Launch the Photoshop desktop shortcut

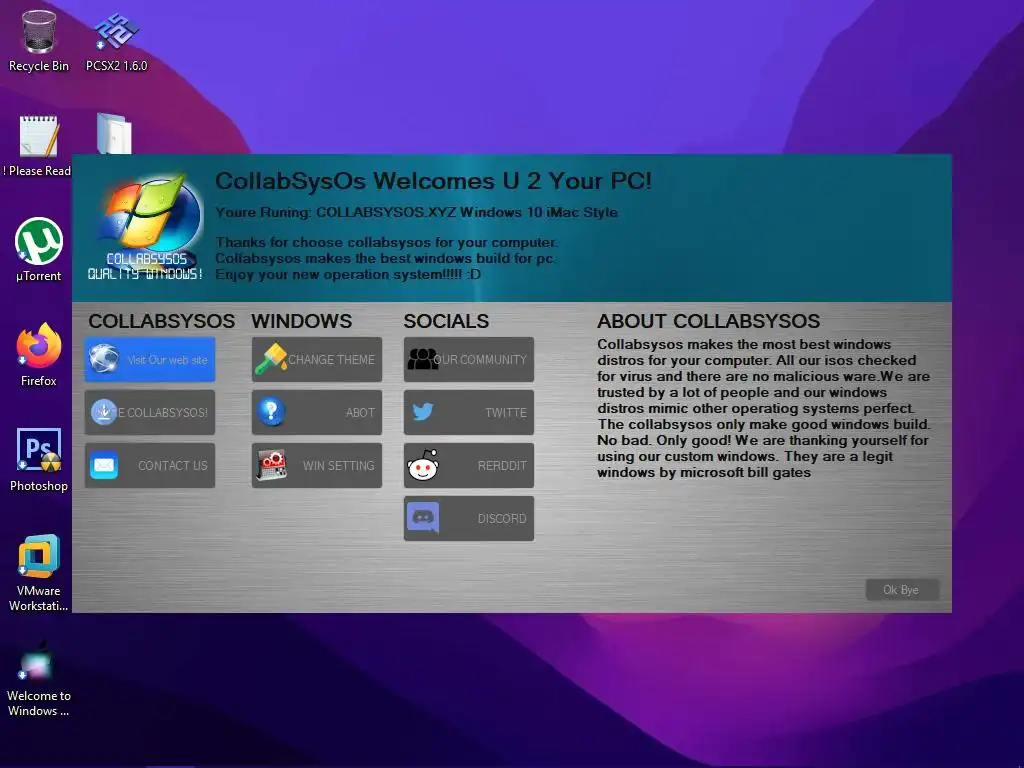[39, 460]
